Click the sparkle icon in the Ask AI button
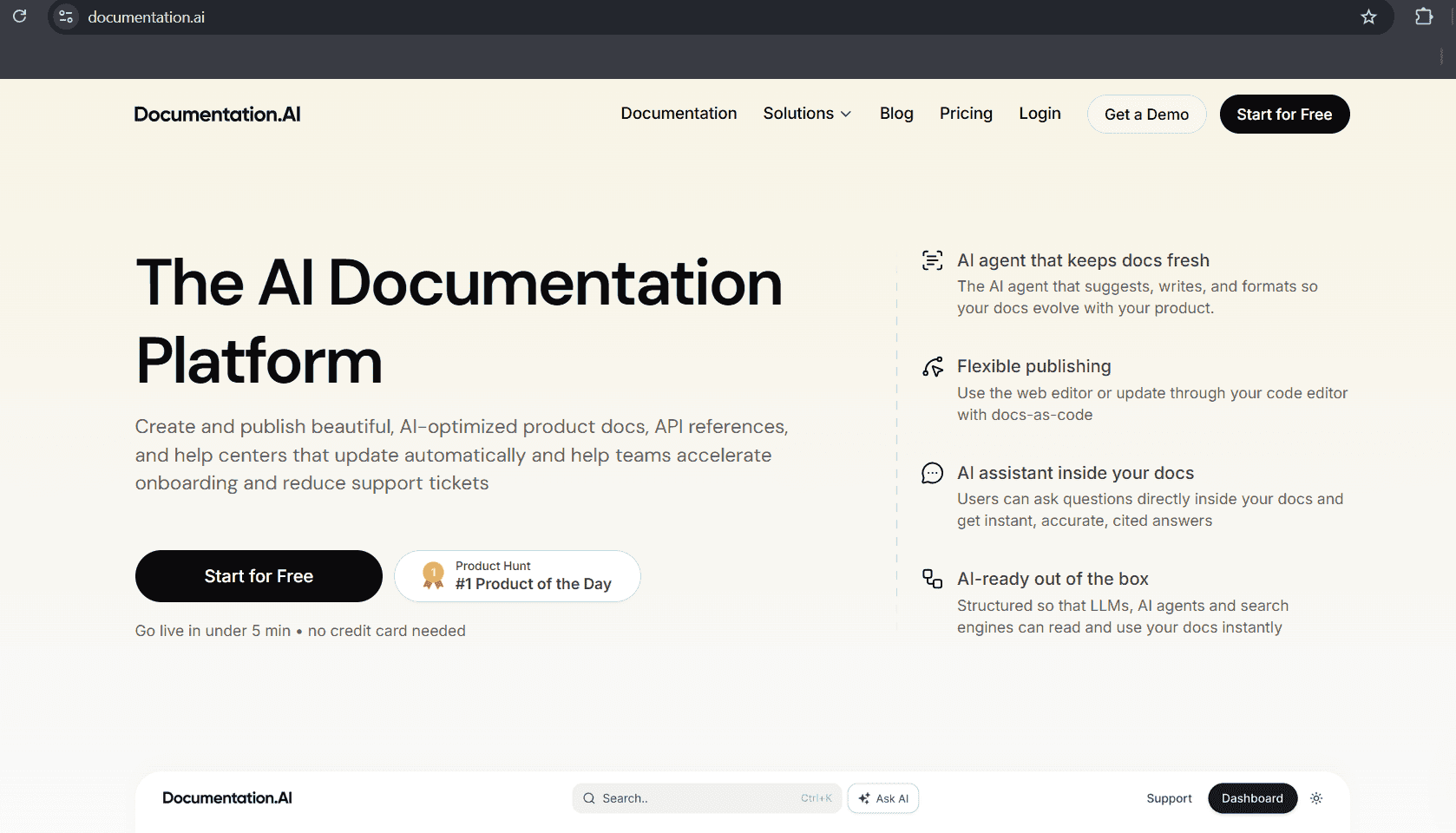The height and width of the screenshot is (833, 1456). (x=863, y=798)
